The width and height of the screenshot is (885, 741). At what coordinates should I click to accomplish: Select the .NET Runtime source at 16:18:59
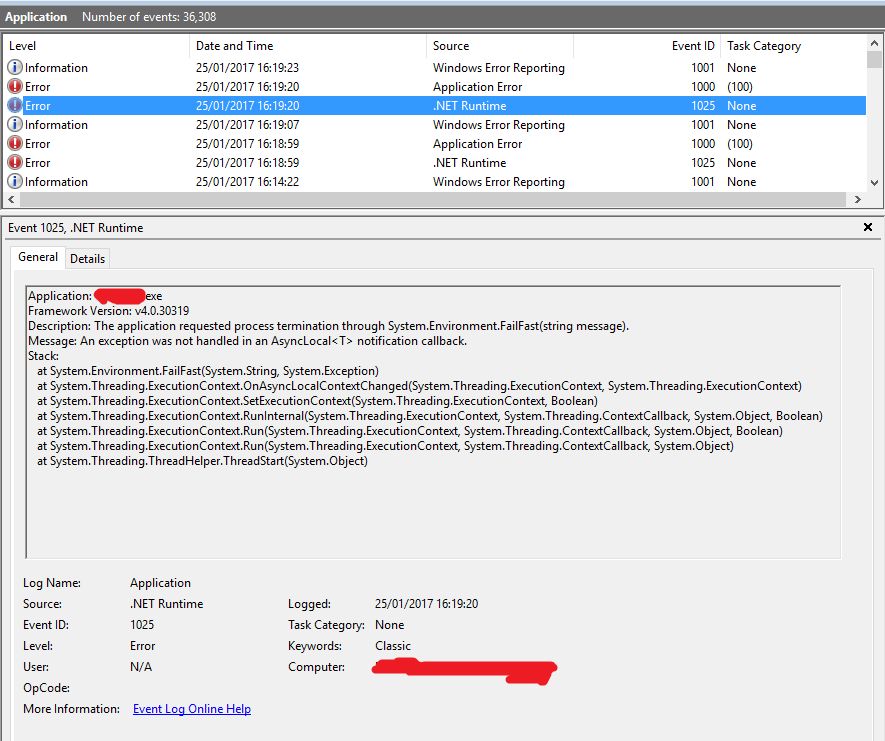tap(470, 163)
